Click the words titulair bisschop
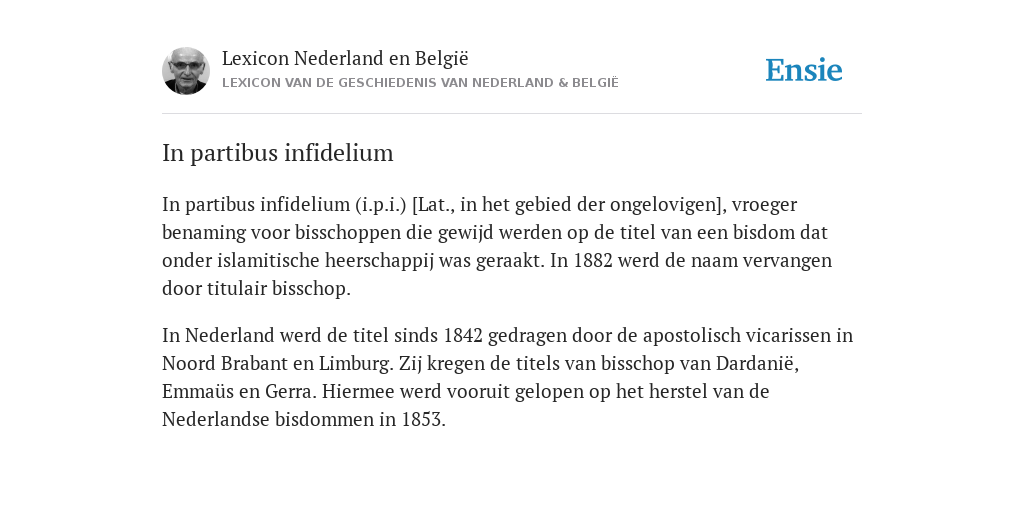The width and height of the screenshot is (1024, 512). pyautogui.click(x=279, y=289)
